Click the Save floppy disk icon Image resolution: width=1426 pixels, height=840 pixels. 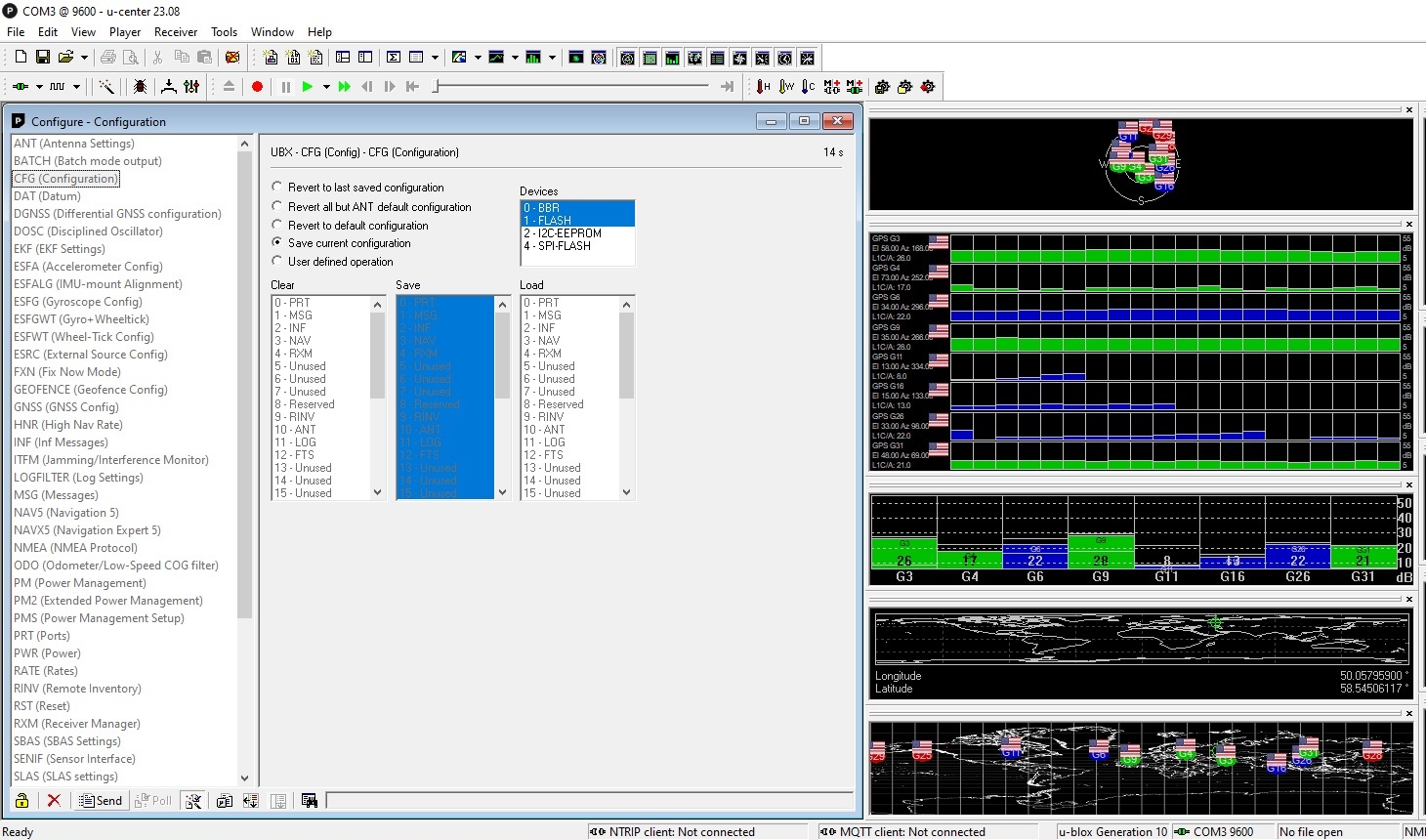(43, 58)
